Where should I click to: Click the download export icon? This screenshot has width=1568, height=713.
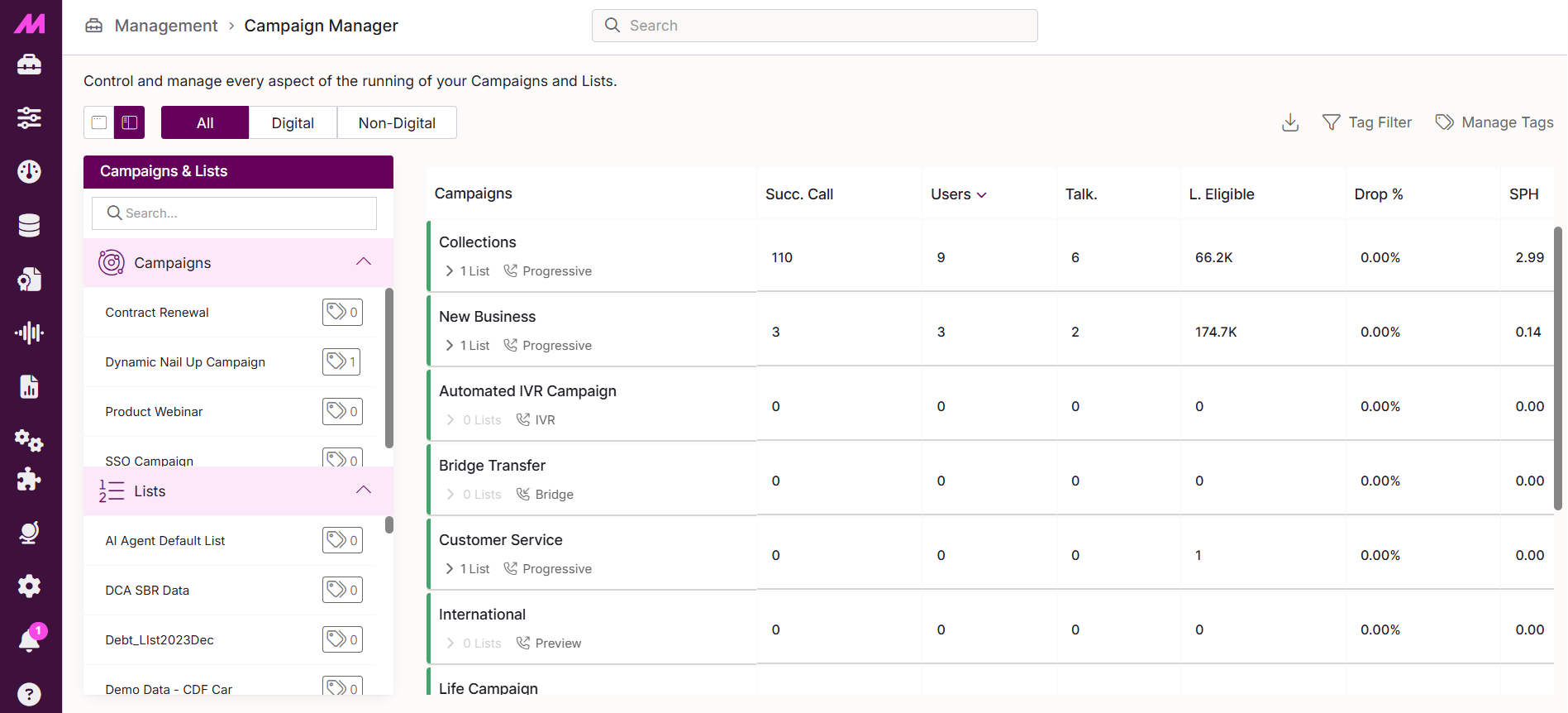pos(1289,122)
